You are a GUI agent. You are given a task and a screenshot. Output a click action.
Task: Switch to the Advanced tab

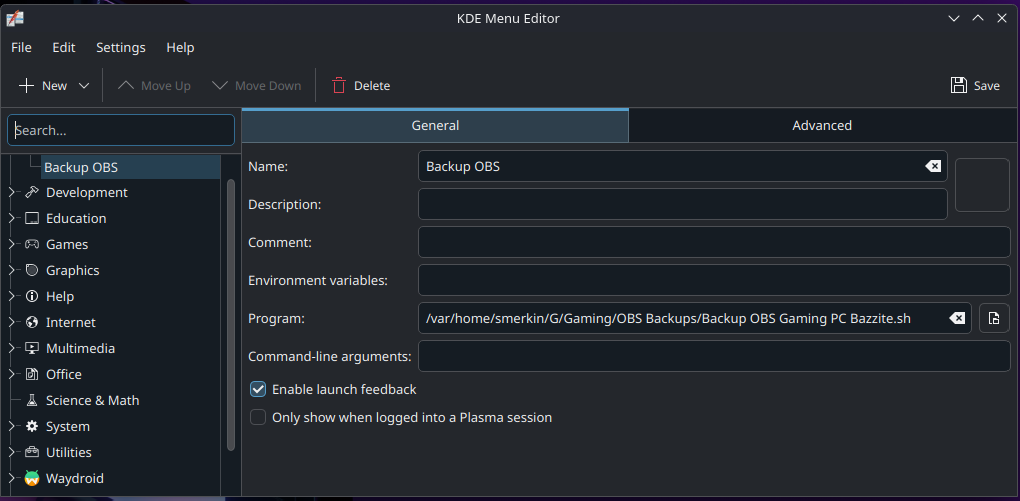(x=822, y=125)
